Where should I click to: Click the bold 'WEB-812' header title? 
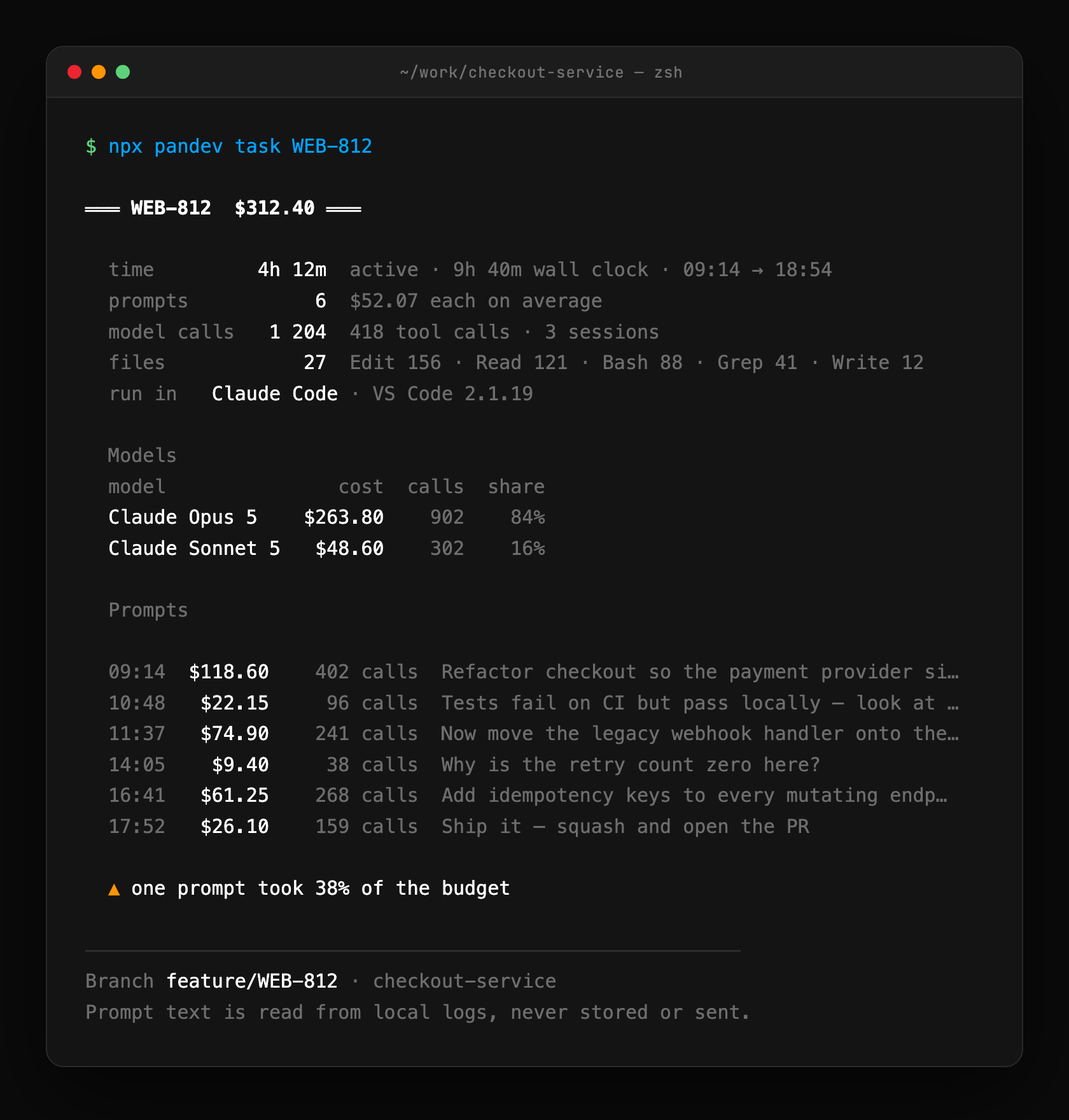[171, 208]
